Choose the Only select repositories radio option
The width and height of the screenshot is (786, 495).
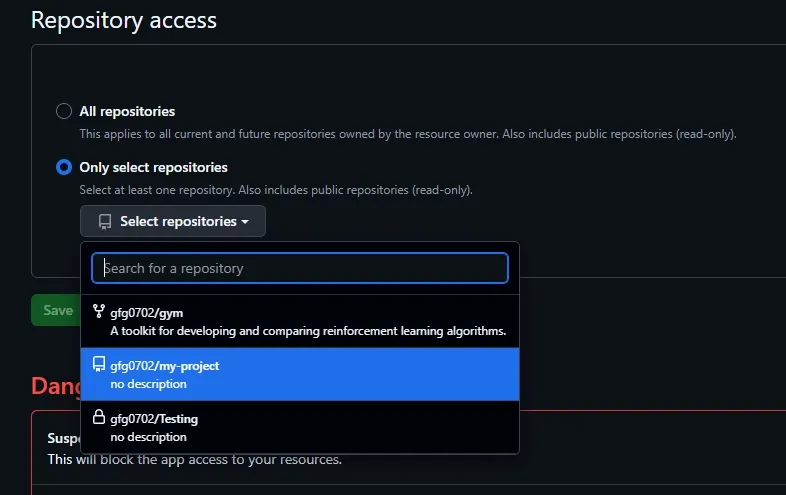(64, 167)
